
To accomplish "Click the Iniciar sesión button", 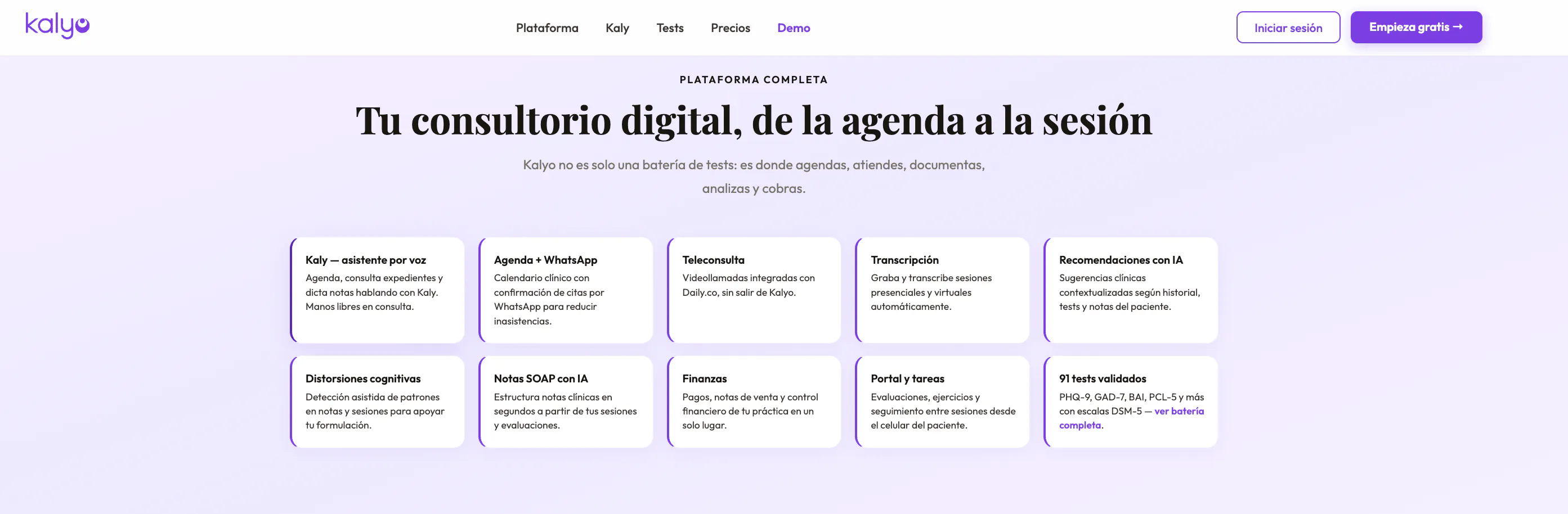I will pyautogui.click(x=1287, y=28).
